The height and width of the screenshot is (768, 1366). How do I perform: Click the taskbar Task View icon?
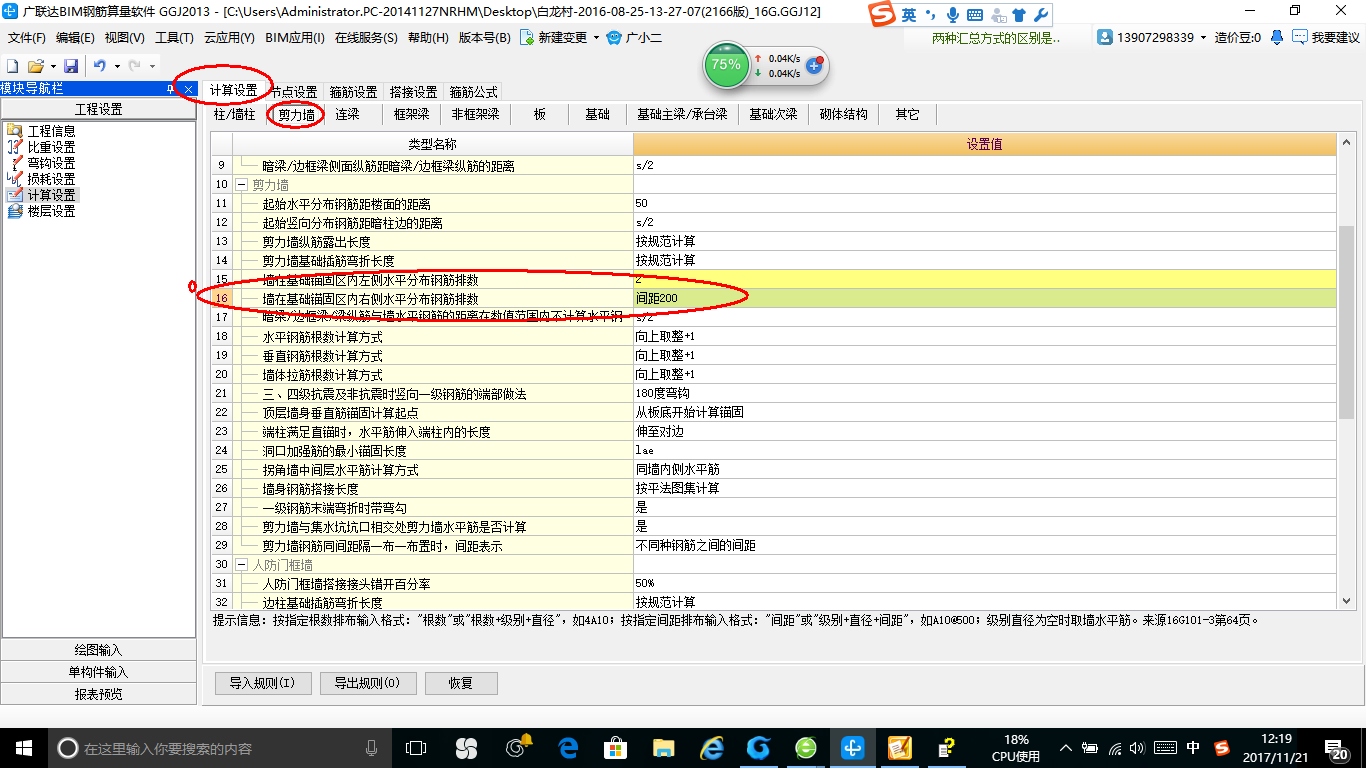click(416, 747)
